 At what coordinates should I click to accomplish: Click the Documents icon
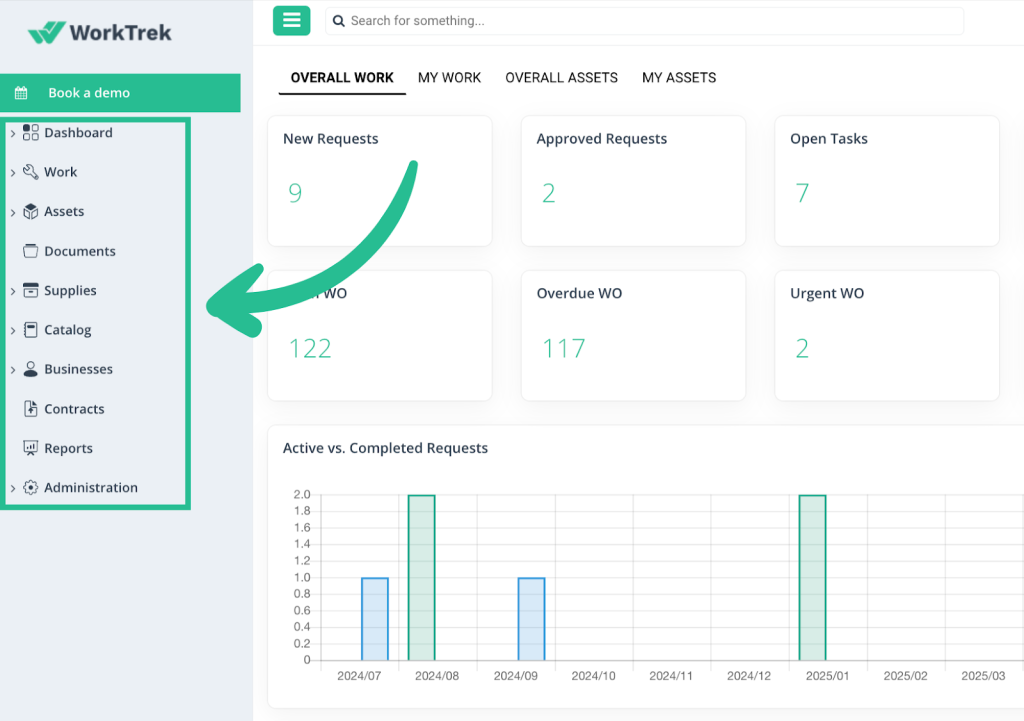33,251
